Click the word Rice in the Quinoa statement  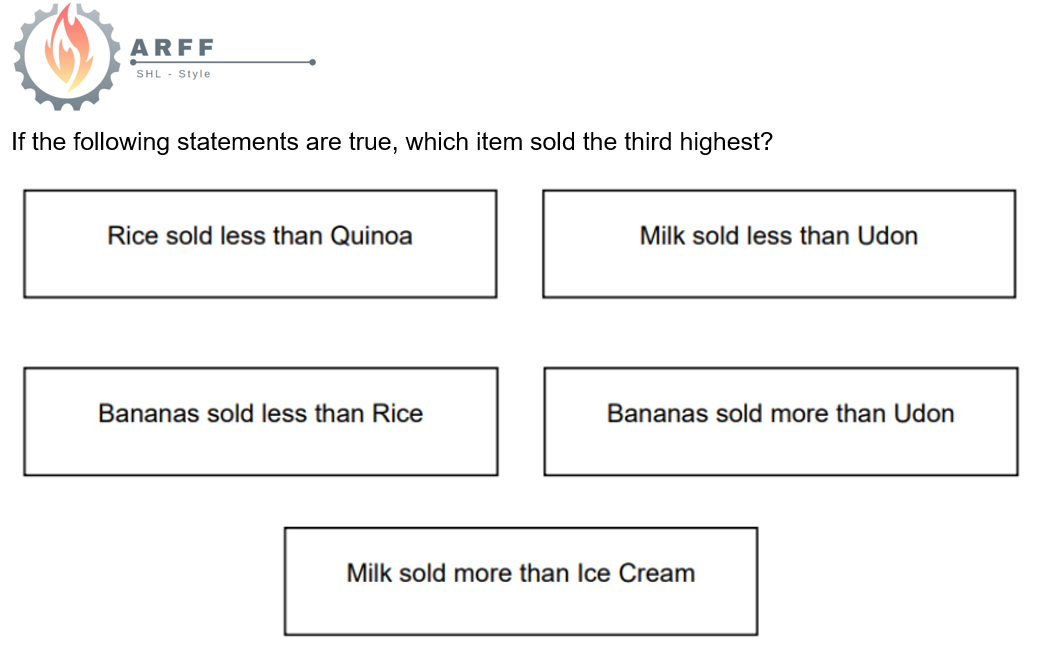132,236
